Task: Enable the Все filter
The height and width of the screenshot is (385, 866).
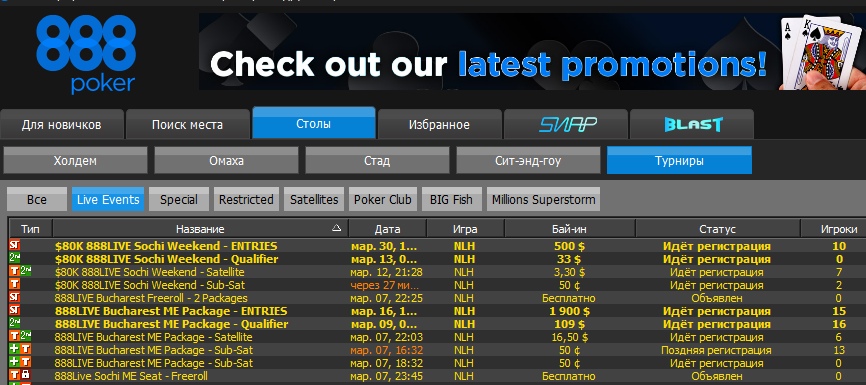Action: 37,199
